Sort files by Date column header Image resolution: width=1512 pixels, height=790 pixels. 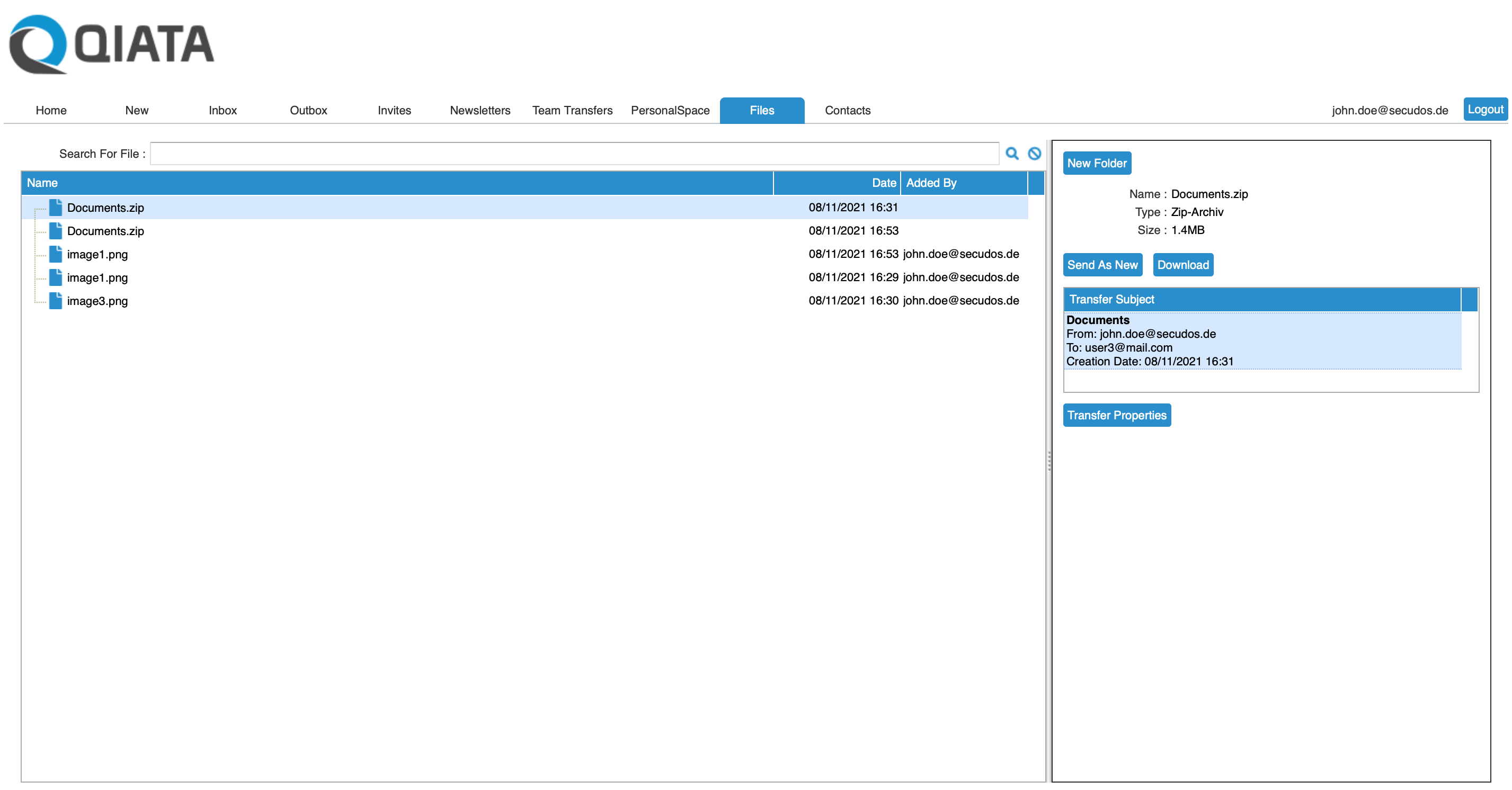(883, 183)
